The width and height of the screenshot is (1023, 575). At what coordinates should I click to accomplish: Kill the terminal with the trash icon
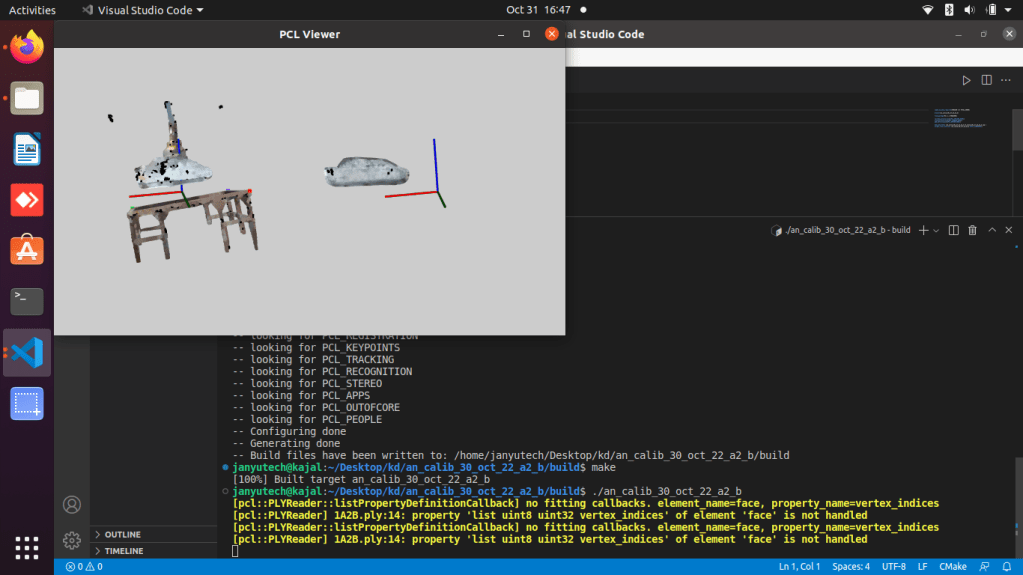click(972, 230)
